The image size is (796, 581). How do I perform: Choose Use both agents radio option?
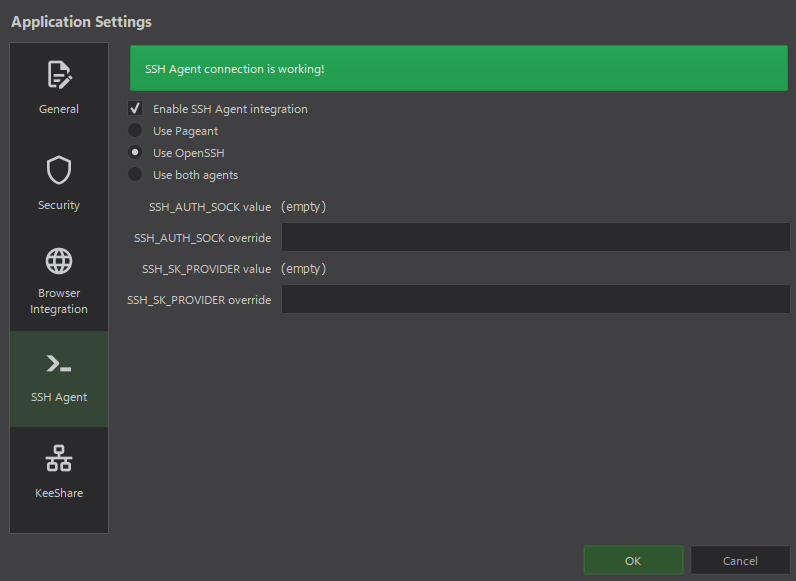pos(135,174)
